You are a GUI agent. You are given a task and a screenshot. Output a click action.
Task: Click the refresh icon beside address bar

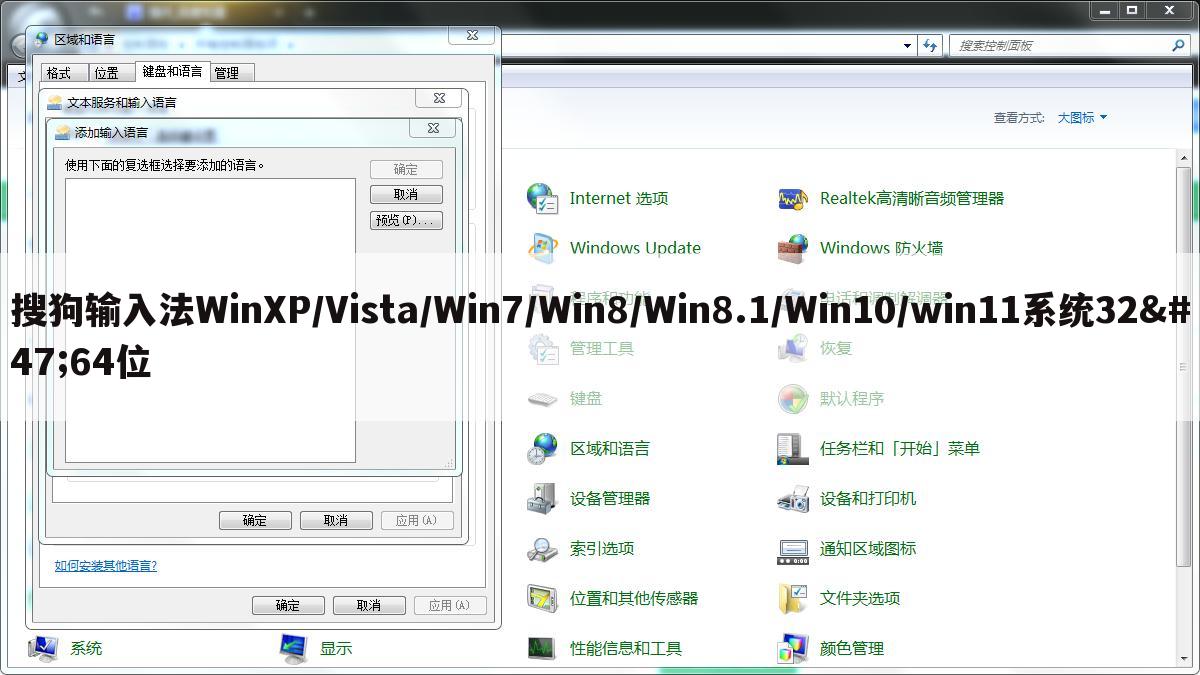point(931,45)
